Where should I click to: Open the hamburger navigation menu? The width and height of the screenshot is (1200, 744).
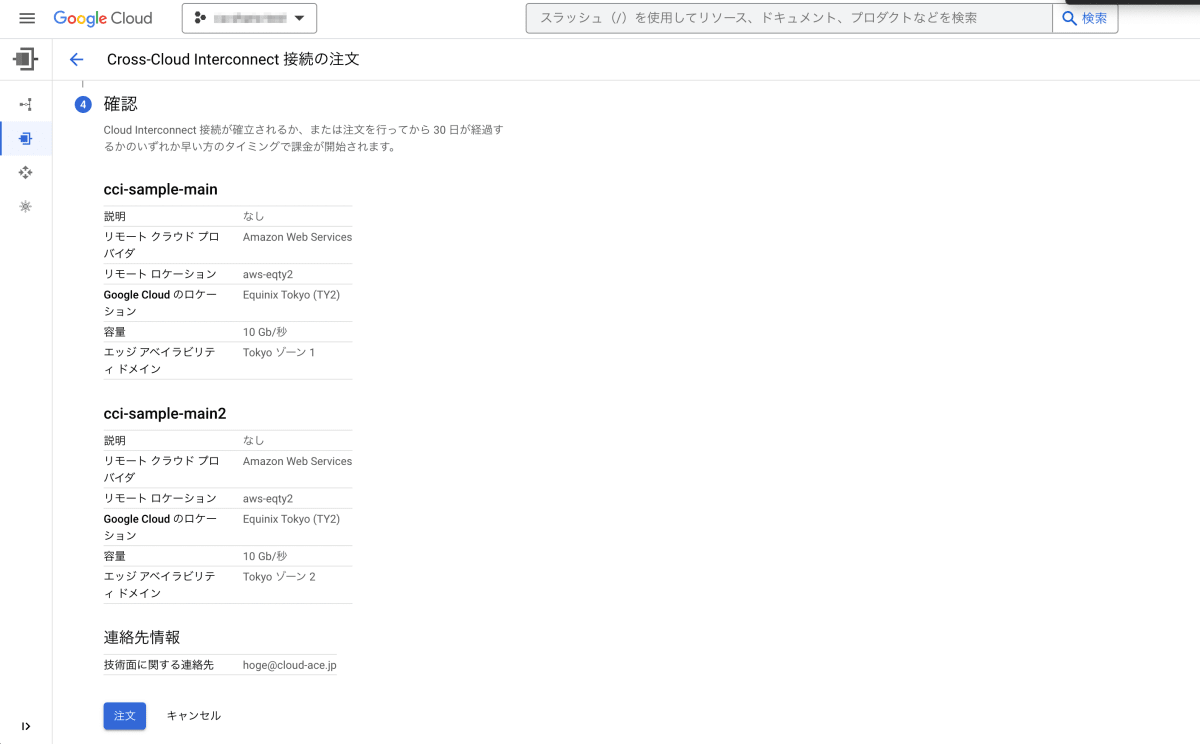pyautogui.click(x=27, y=18)
